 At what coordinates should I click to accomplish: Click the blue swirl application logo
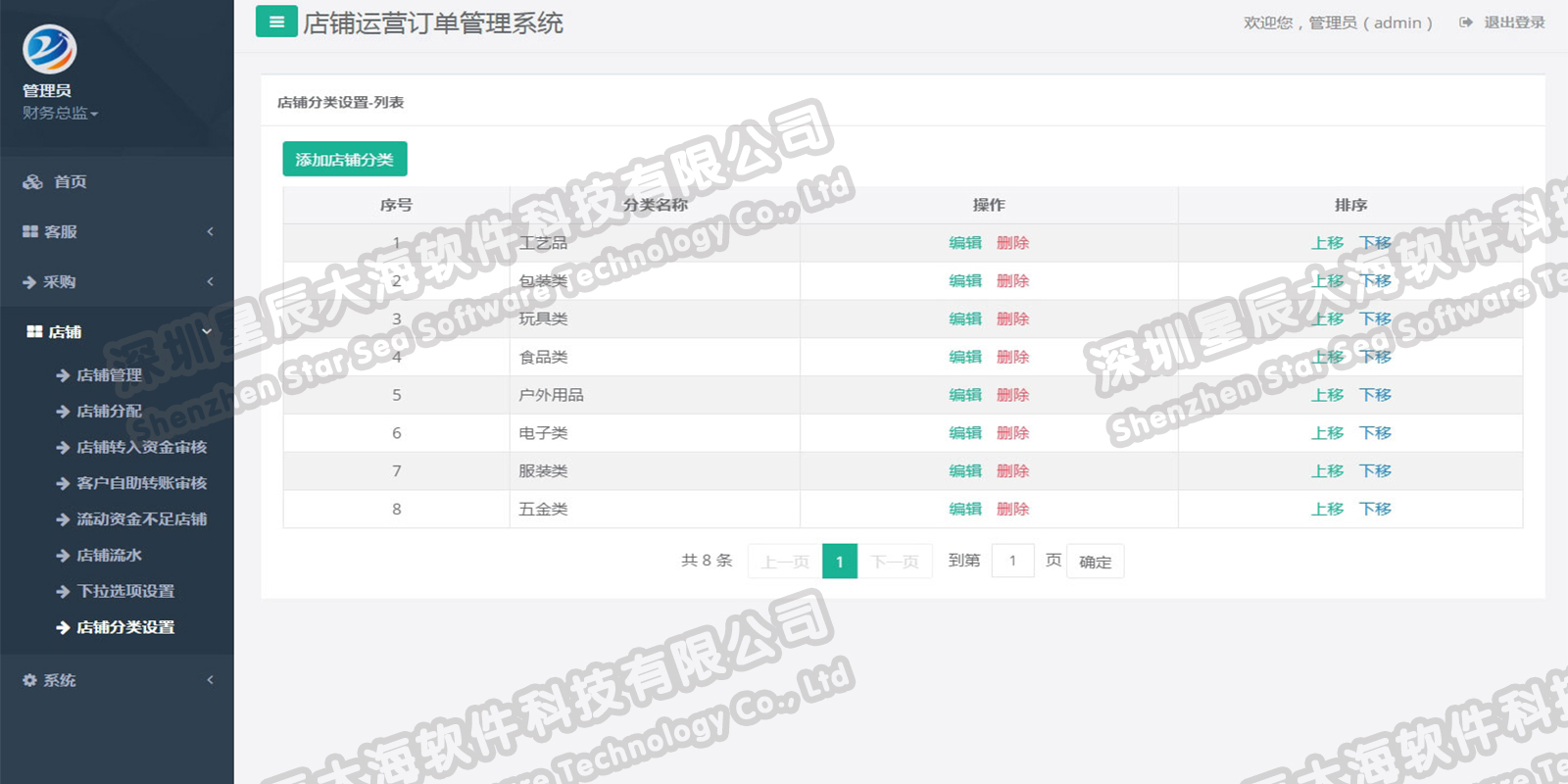[x=49, y=49]
